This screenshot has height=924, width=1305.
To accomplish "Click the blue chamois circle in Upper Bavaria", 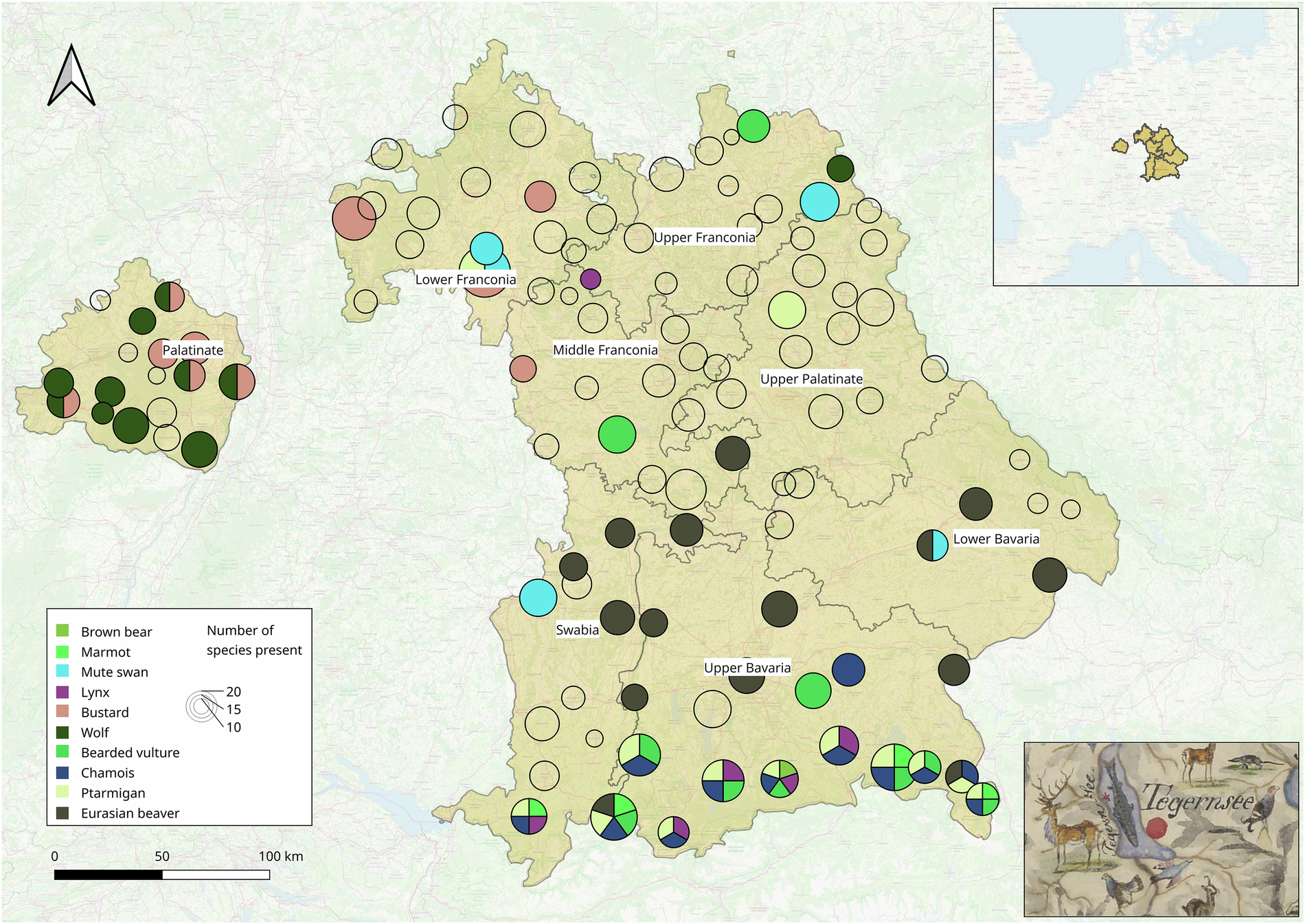I will coord(848,669).
